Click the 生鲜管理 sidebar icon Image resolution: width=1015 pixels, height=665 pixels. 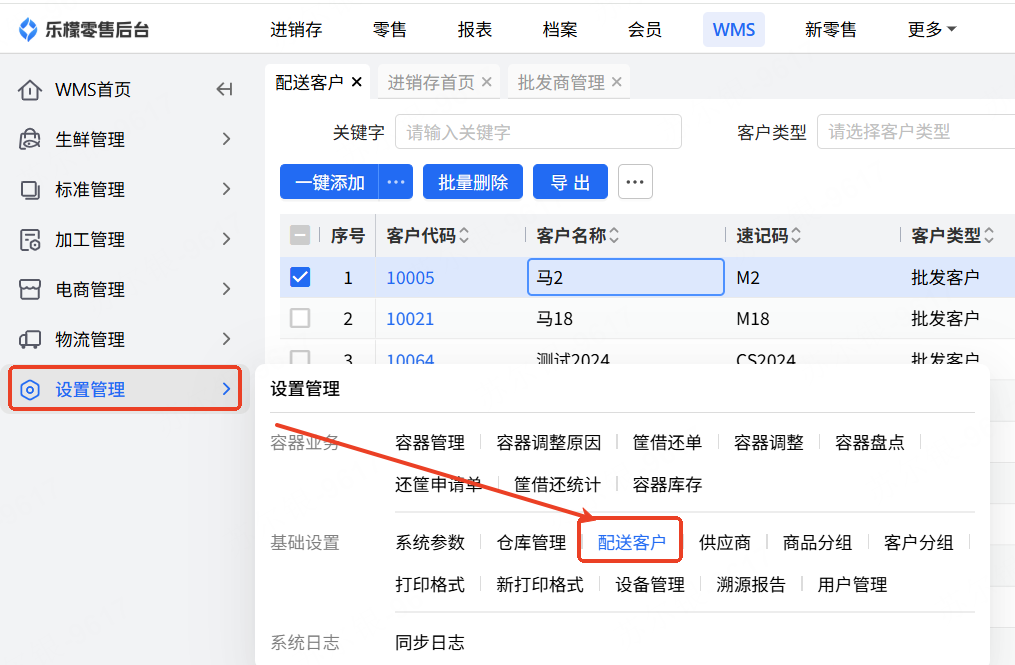[30, 140]
